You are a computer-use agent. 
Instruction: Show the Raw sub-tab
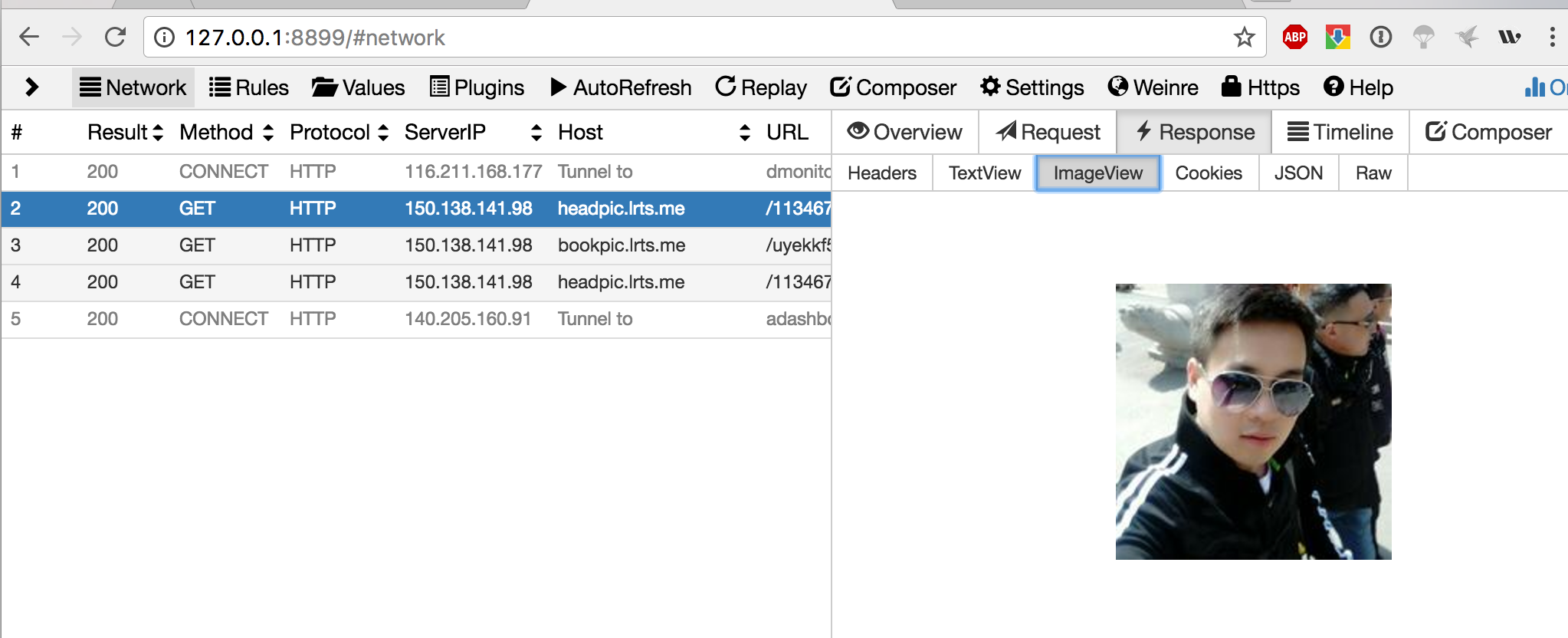(1373, 173)
